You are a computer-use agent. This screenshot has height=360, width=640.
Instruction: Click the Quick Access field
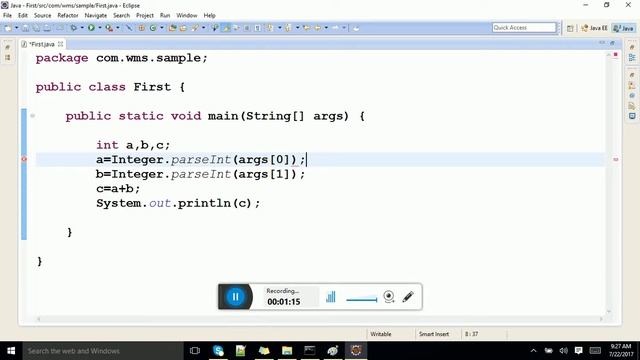pos(524,28)
